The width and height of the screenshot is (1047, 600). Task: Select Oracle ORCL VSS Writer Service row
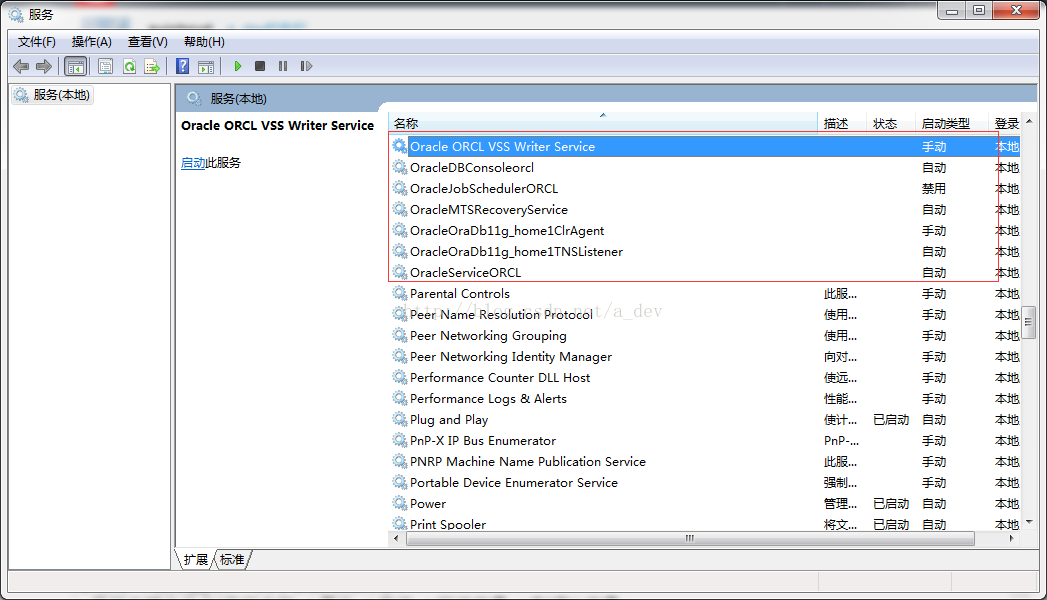pyautogui.click(x=704, y=147)
